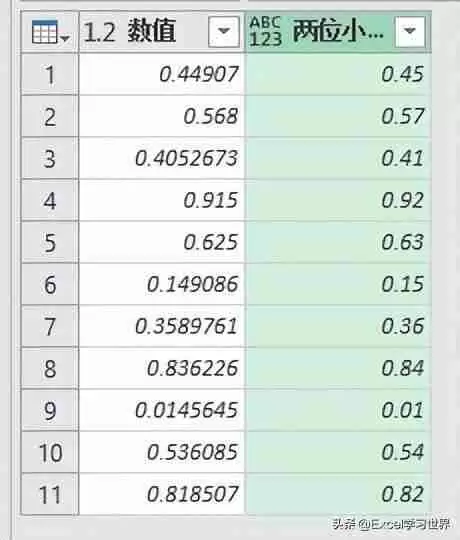The image size is (460, 540).
Task: Click the ABC 123 data type icon
Action: (x=265, y=31)
